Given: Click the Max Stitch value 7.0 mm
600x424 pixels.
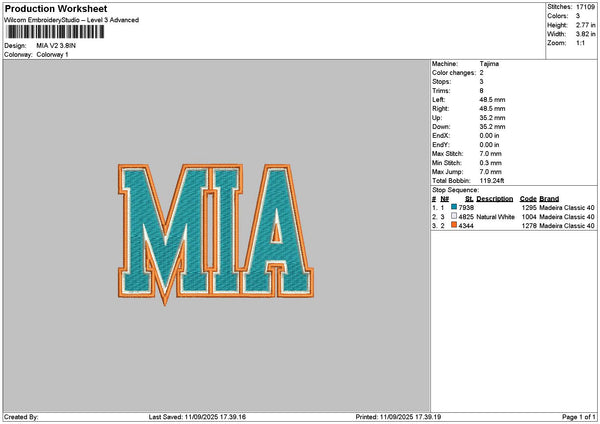Looking at the screenshot, I should coord(490,154).
